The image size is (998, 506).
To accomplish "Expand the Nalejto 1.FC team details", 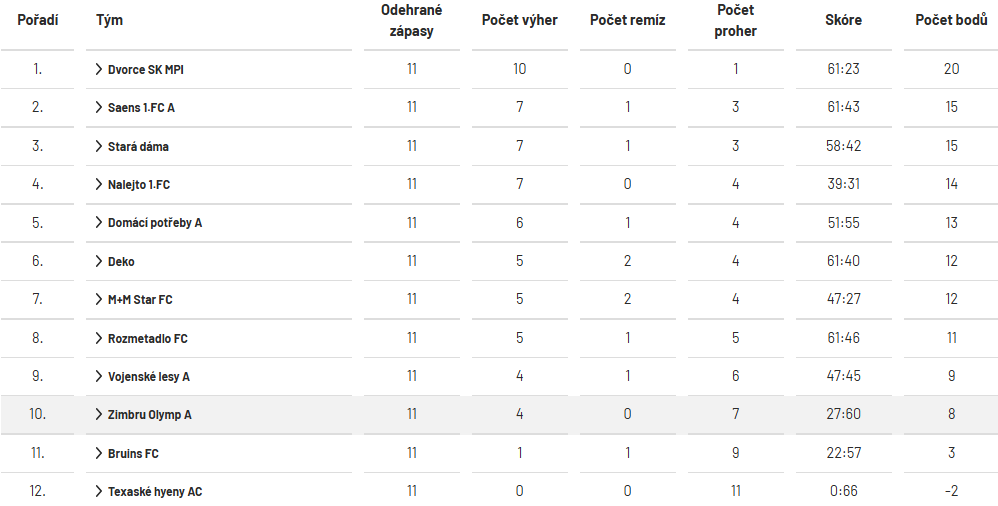I will coord(99,184).
